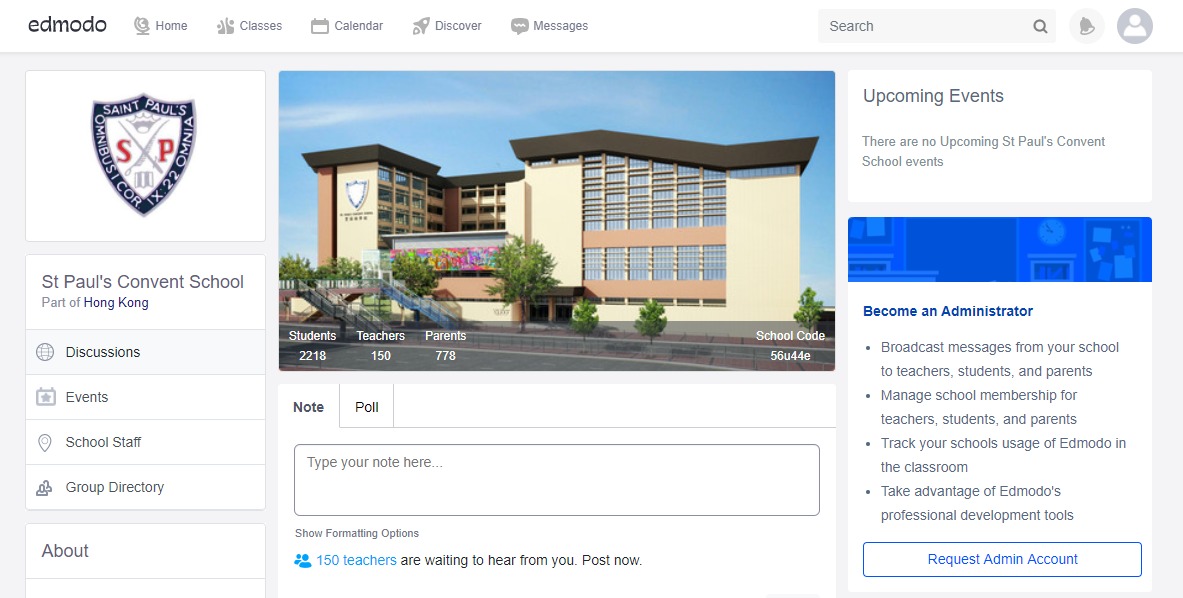Click the School Staff pin icon
Viewport: 1183px width, 598px height.
pyautogui.click(x=45, y=443)
